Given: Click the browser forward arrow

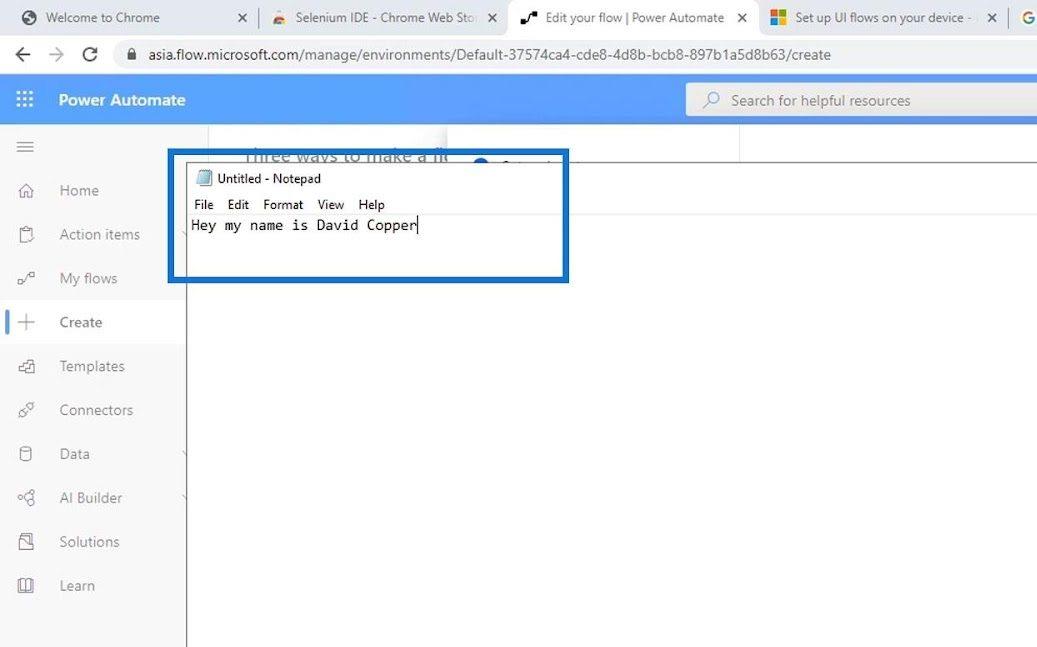Looking at the screenshot, I should coord(56,55).
